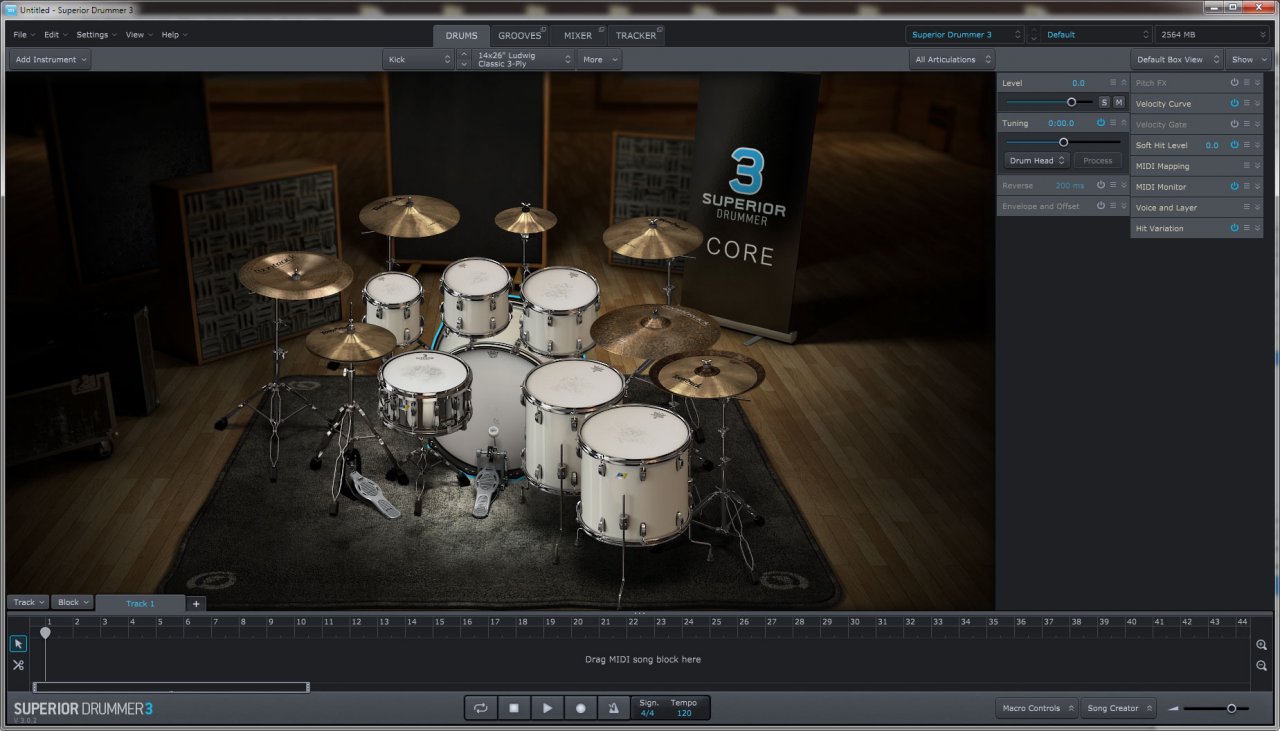This screenshot has width=1280, height=731.
Task: Open the Velocity Curve menu icon
Action: (1247, 104)
